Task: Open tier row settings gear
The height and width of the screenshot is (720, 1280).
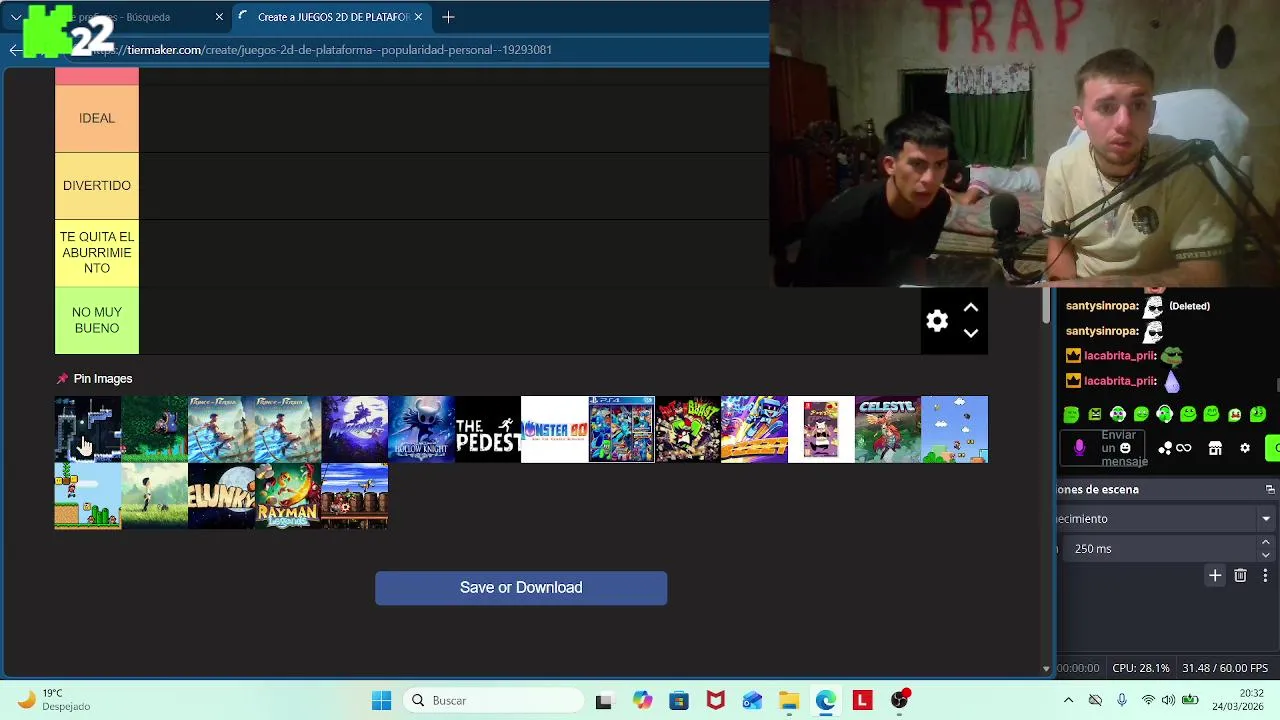Action: [x=937, y=320]
